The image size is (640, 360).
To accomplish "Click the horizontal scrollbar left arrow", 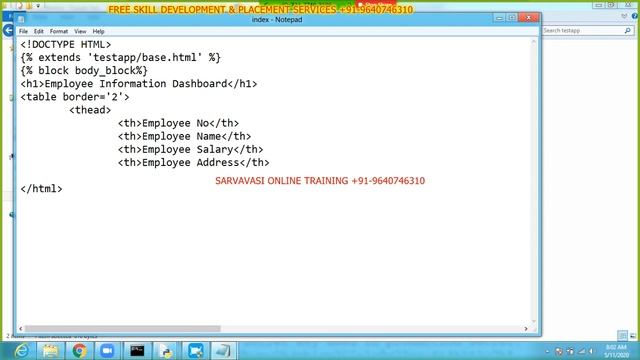I will [x=21, y=329].
